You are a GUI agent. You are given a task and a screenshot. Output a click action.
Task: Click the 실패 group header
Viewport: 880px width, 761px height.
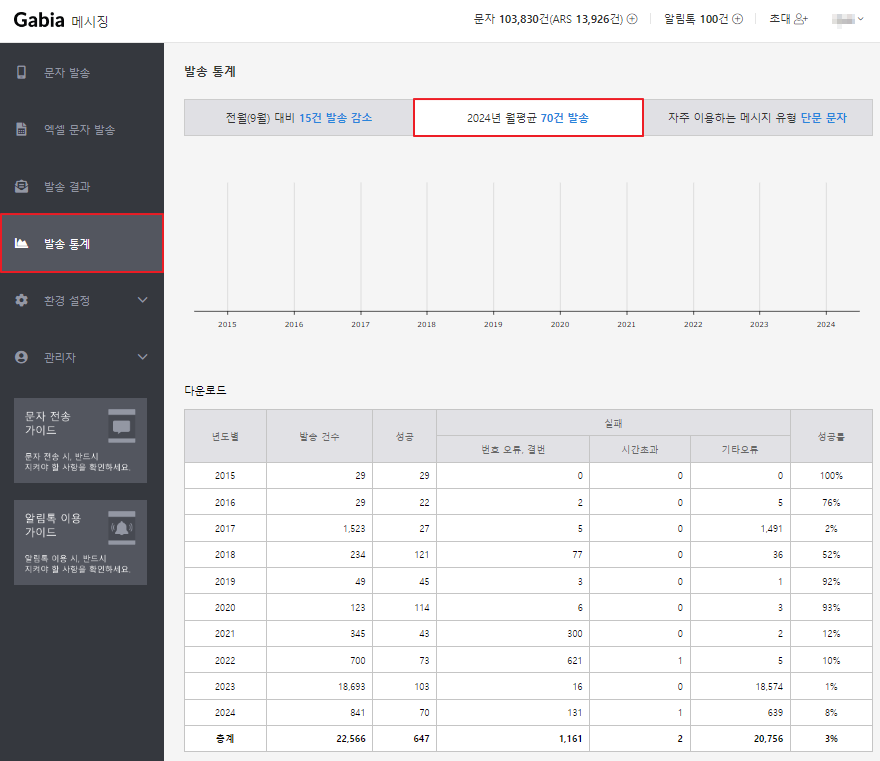pyautogui.click(x=613, y=423)
